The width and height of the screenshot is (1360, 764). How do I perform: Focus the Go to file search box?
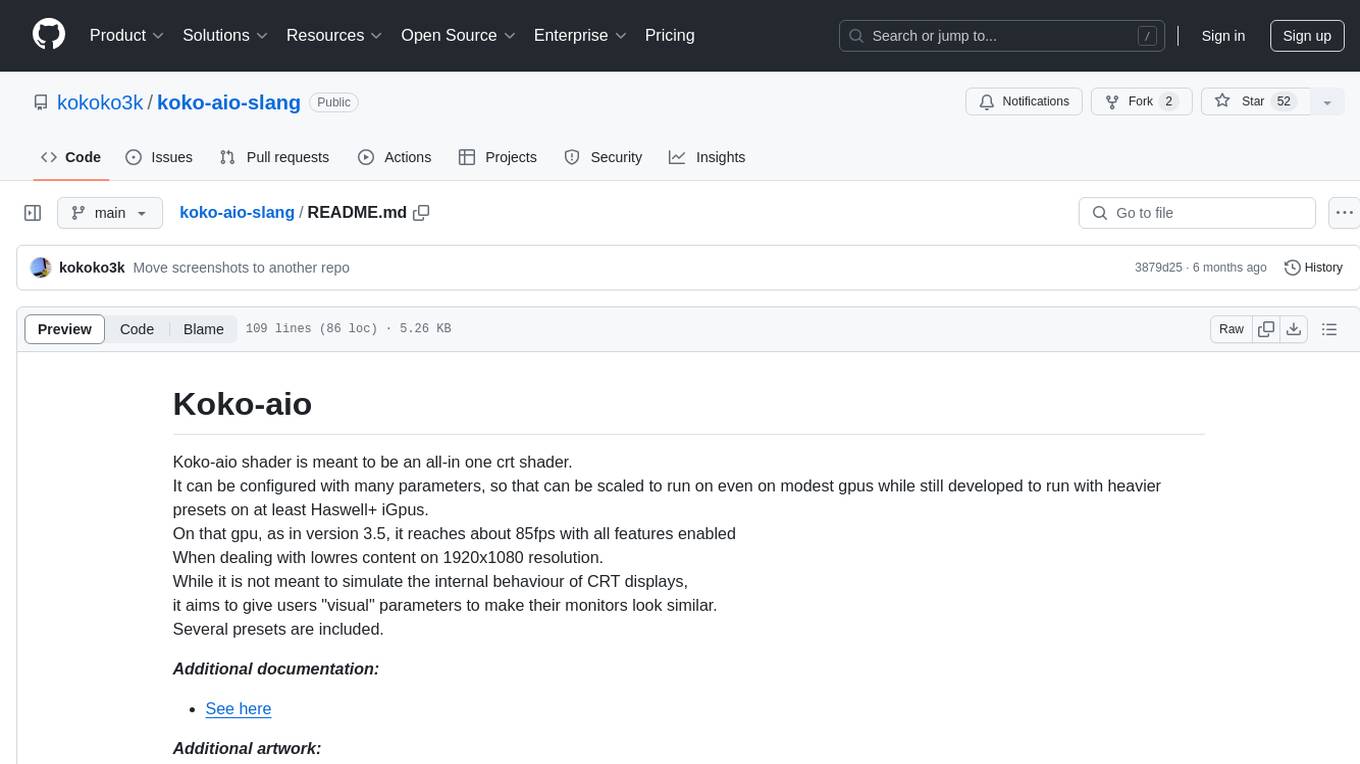pyautogui.click(x=1197, y=213)
